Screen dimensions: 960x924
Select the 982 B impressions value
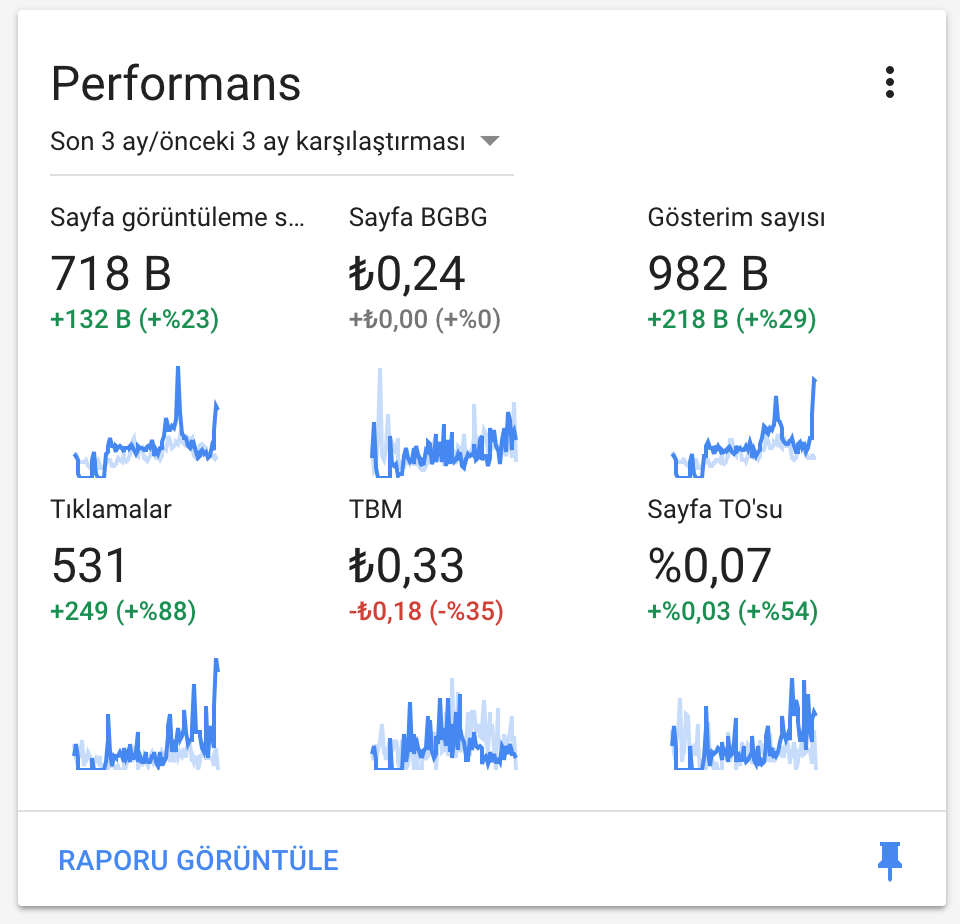point(708,274)
